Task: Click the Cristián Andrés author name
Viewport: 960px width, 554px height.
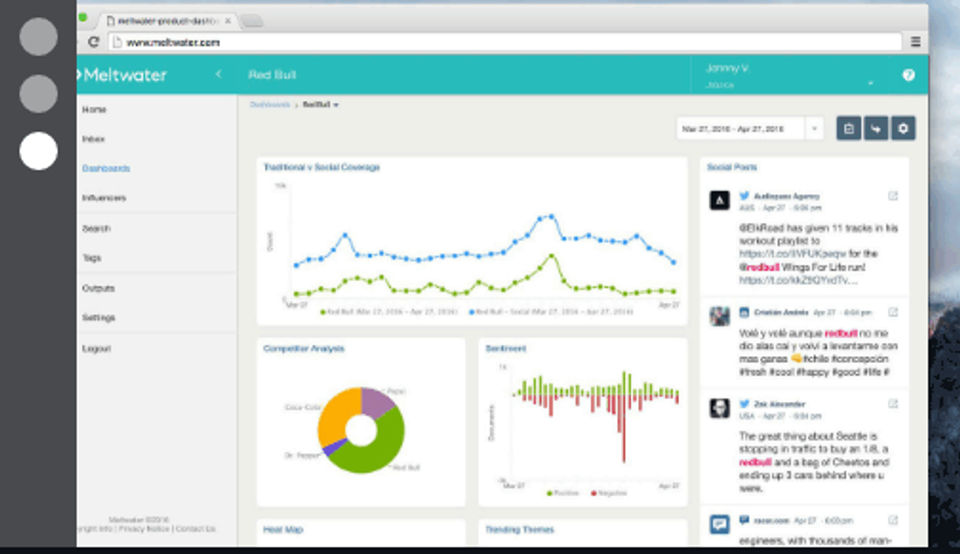Action: point(781,312)
